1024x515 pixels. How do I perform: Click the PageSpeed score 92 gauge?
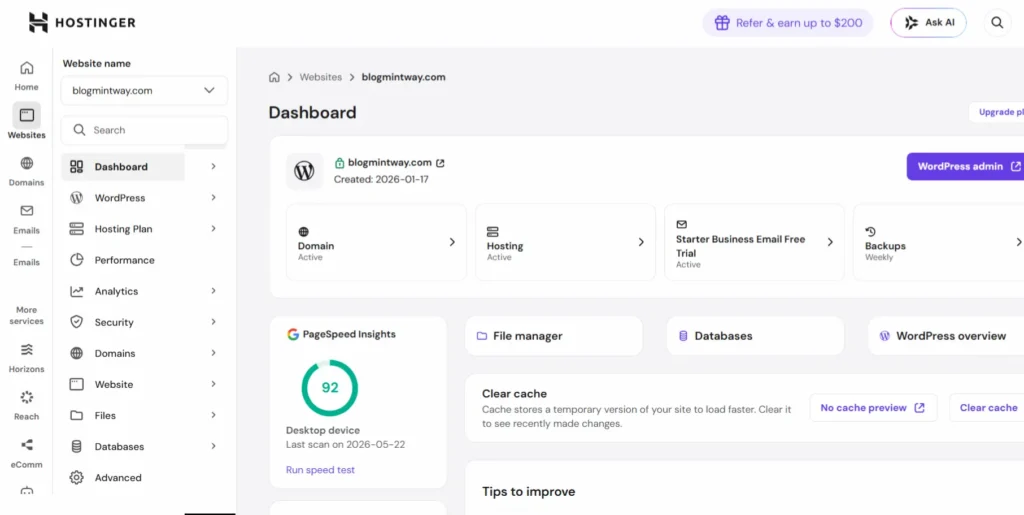coord(330,388)
